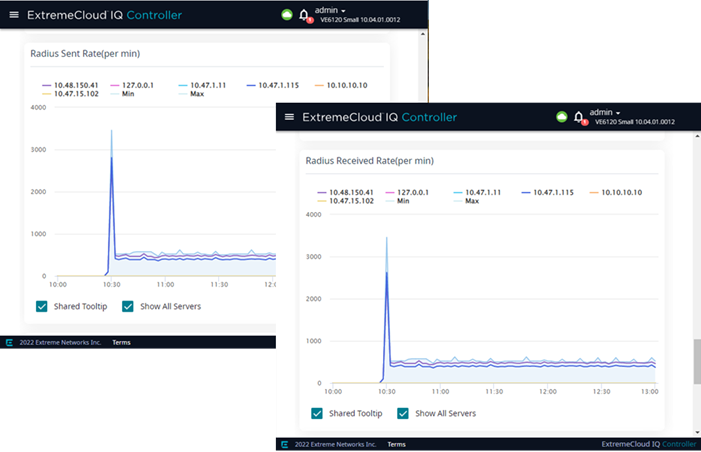
Task: Uncheck Show All Servers under Radius Sent Rate chart
Action: coord(128,306)
